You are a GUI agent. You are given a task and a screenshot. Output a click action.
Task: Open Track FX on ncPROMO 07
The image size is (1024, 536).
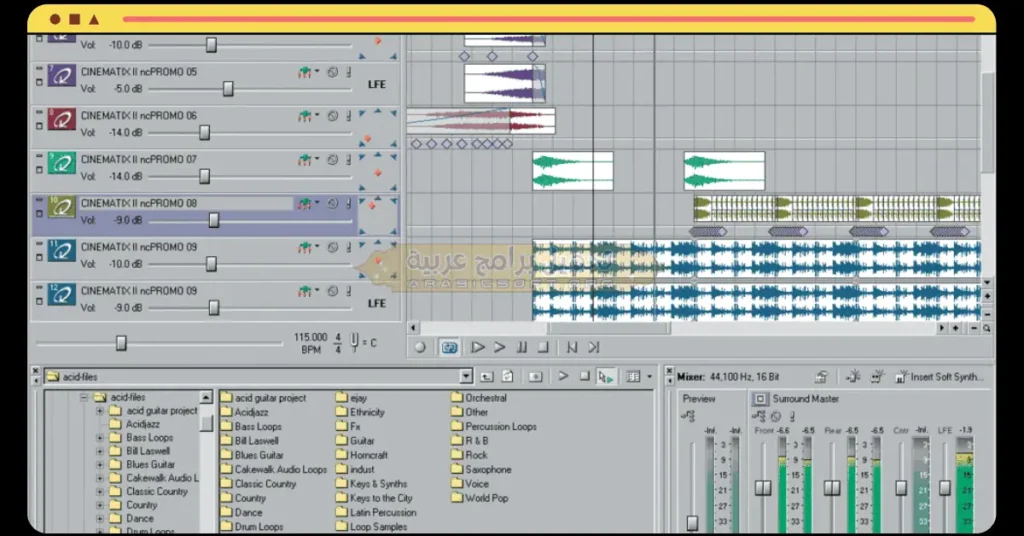(304, 159)
